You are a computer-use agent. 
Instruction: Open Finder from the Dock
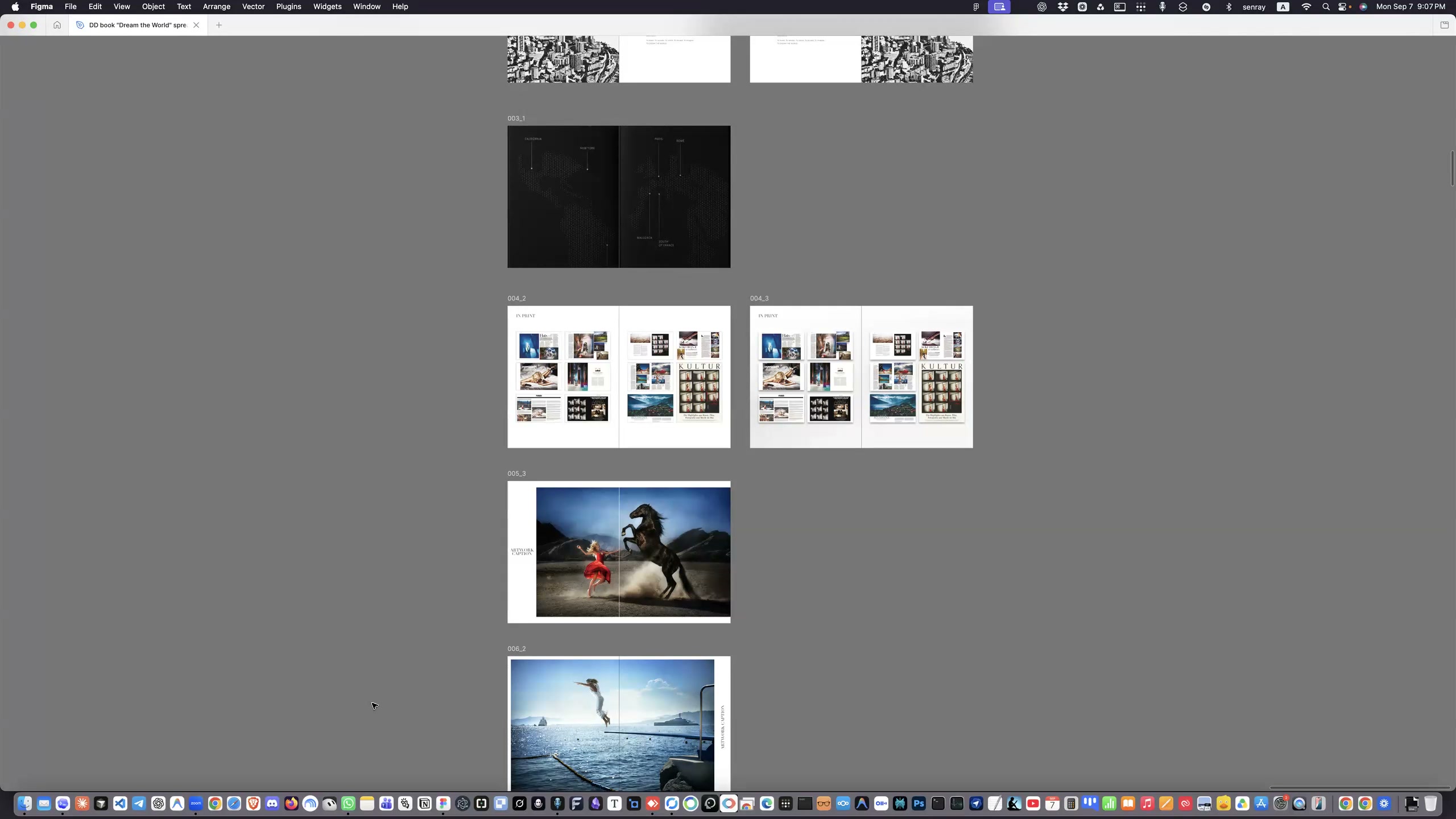coord(24,803)
